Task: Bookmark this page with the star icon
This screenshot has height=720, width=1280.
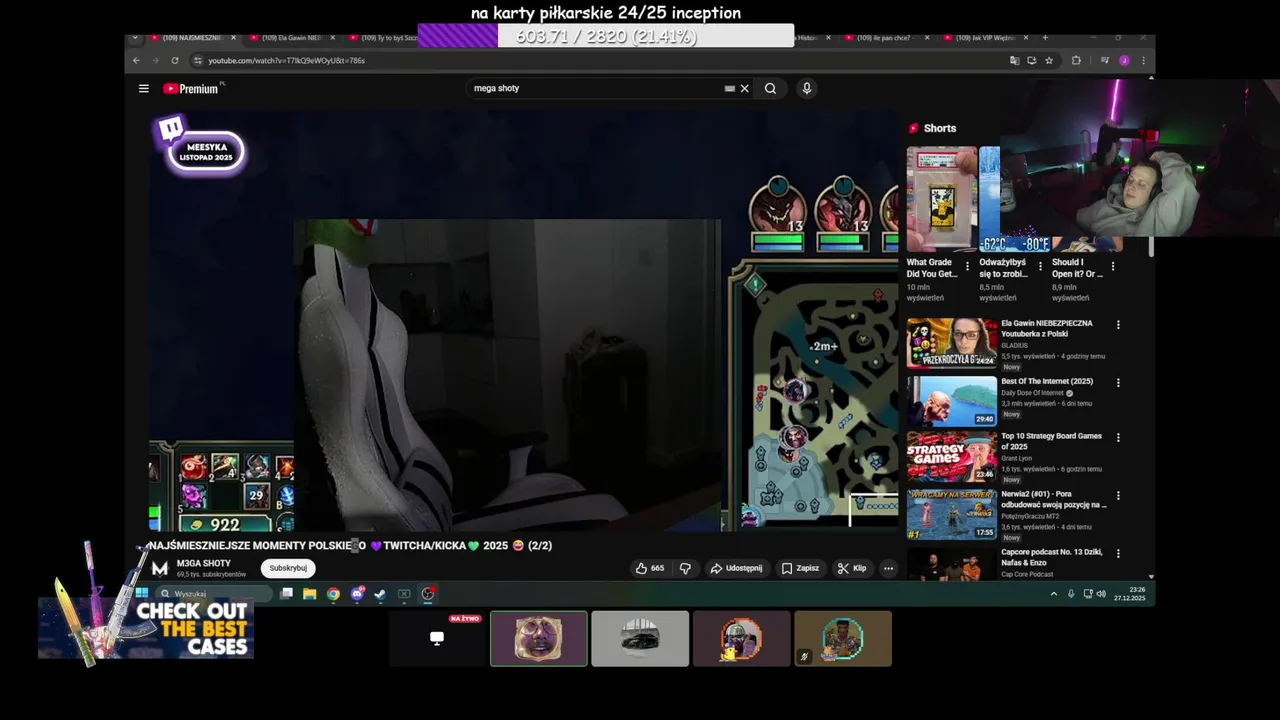Action: 1049,60
